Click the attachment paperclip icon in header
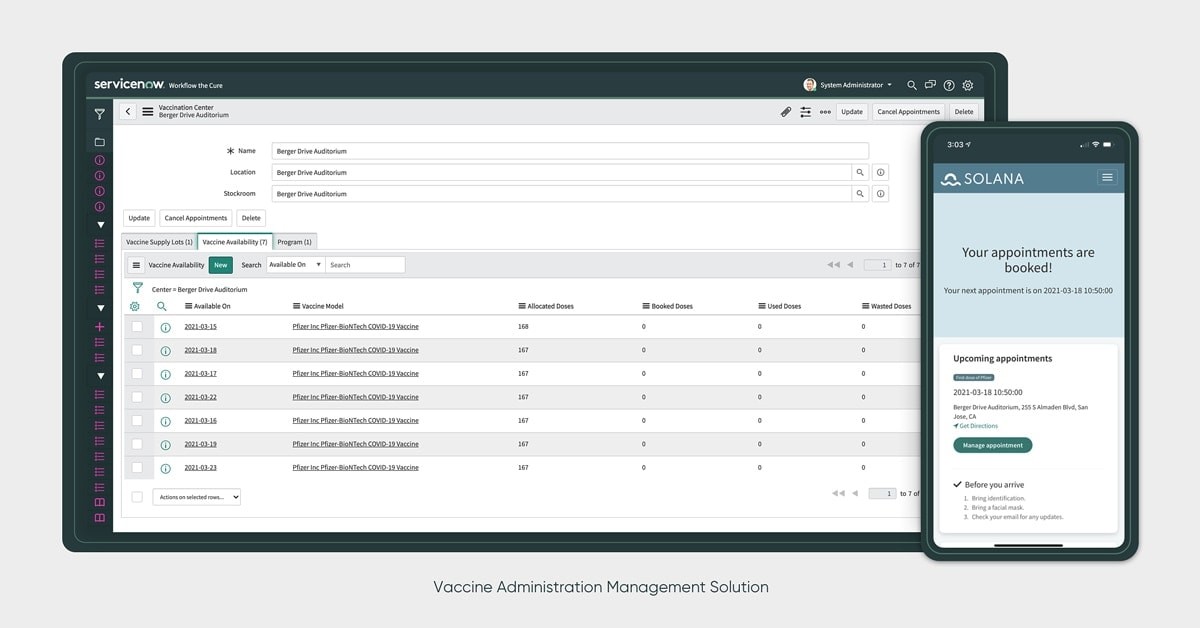This screenshot has width=1200, height=628. 786,112
